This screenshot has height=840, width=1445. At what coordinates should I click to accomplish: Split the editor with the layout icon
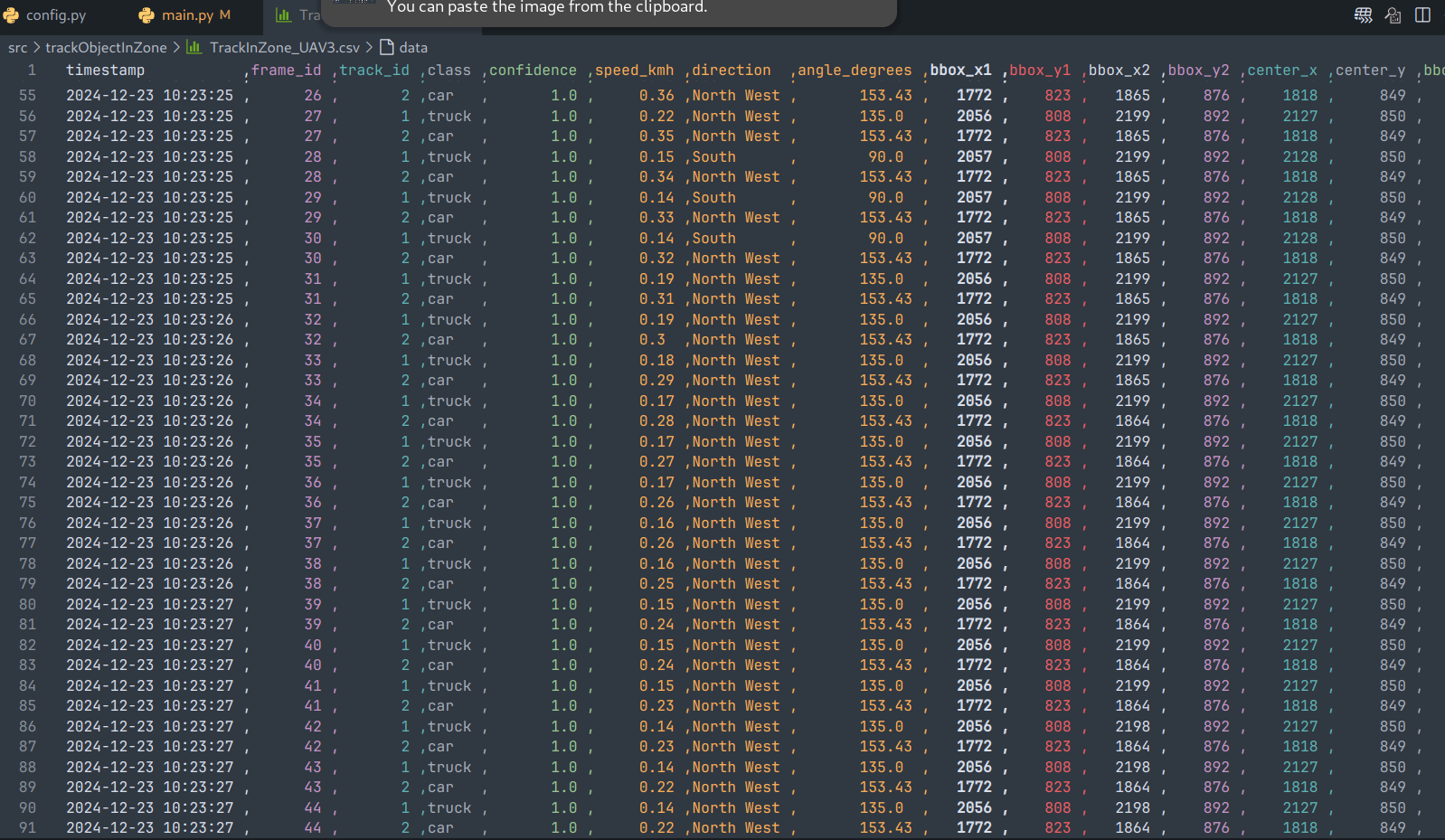click(x=1422, y=15)
